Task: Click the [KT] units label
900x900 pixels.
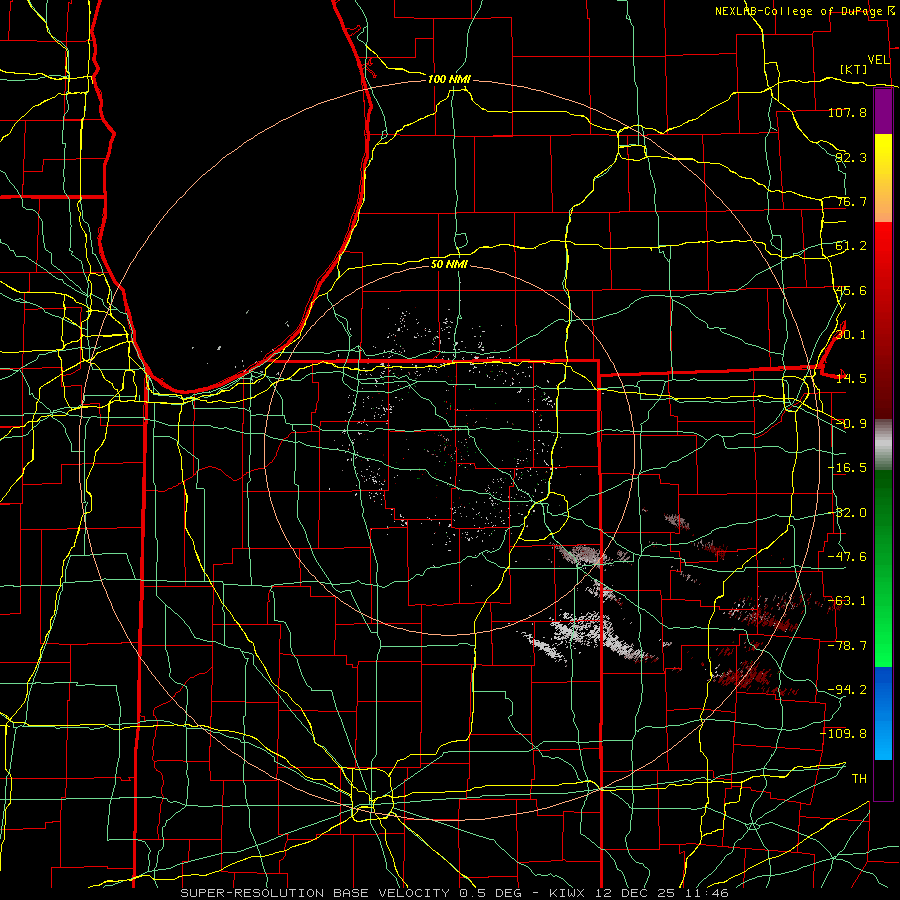Action: point(854,69)
